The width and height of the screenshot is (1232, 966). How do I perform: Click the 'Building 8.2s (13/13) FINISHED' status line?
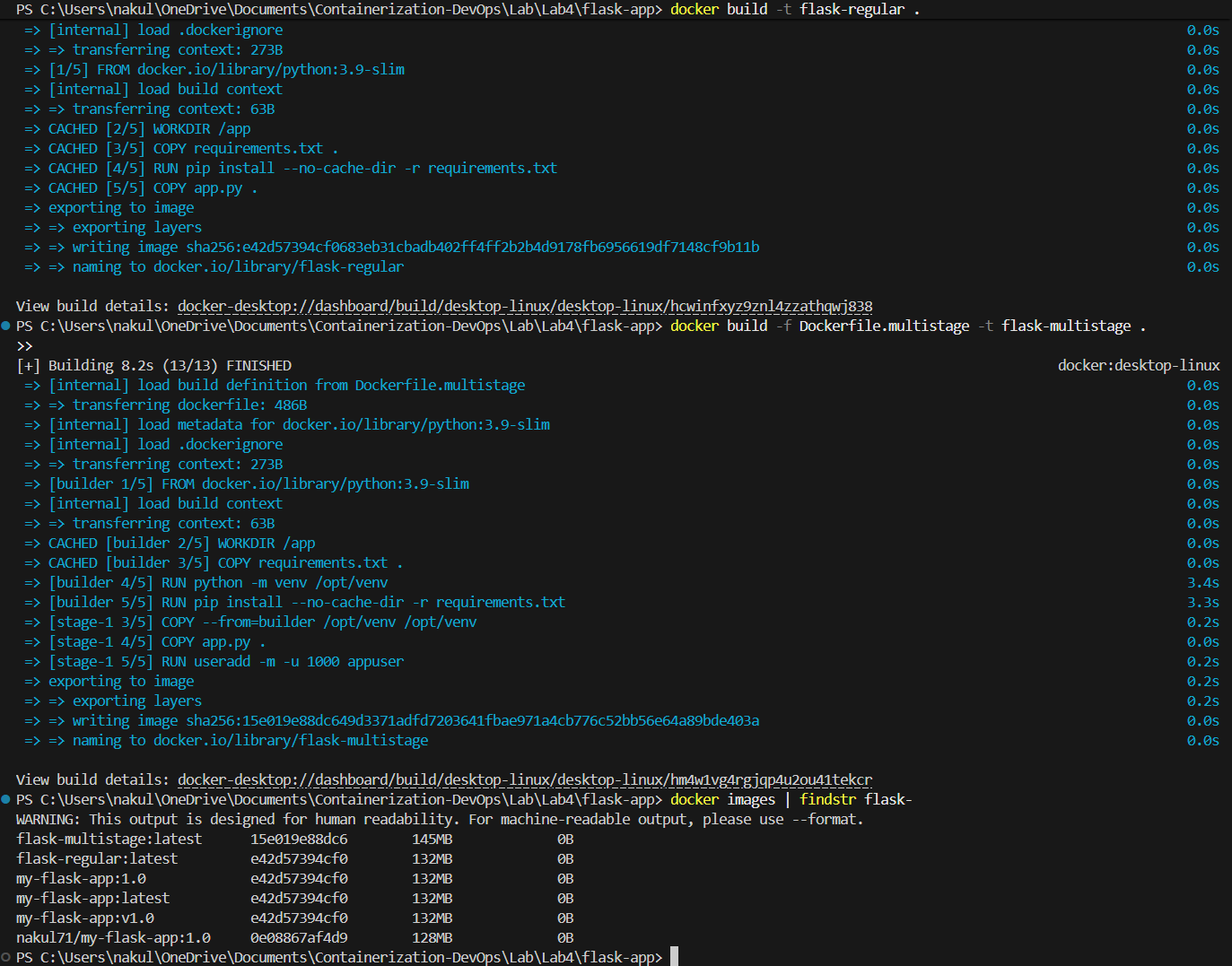point(153,366)
